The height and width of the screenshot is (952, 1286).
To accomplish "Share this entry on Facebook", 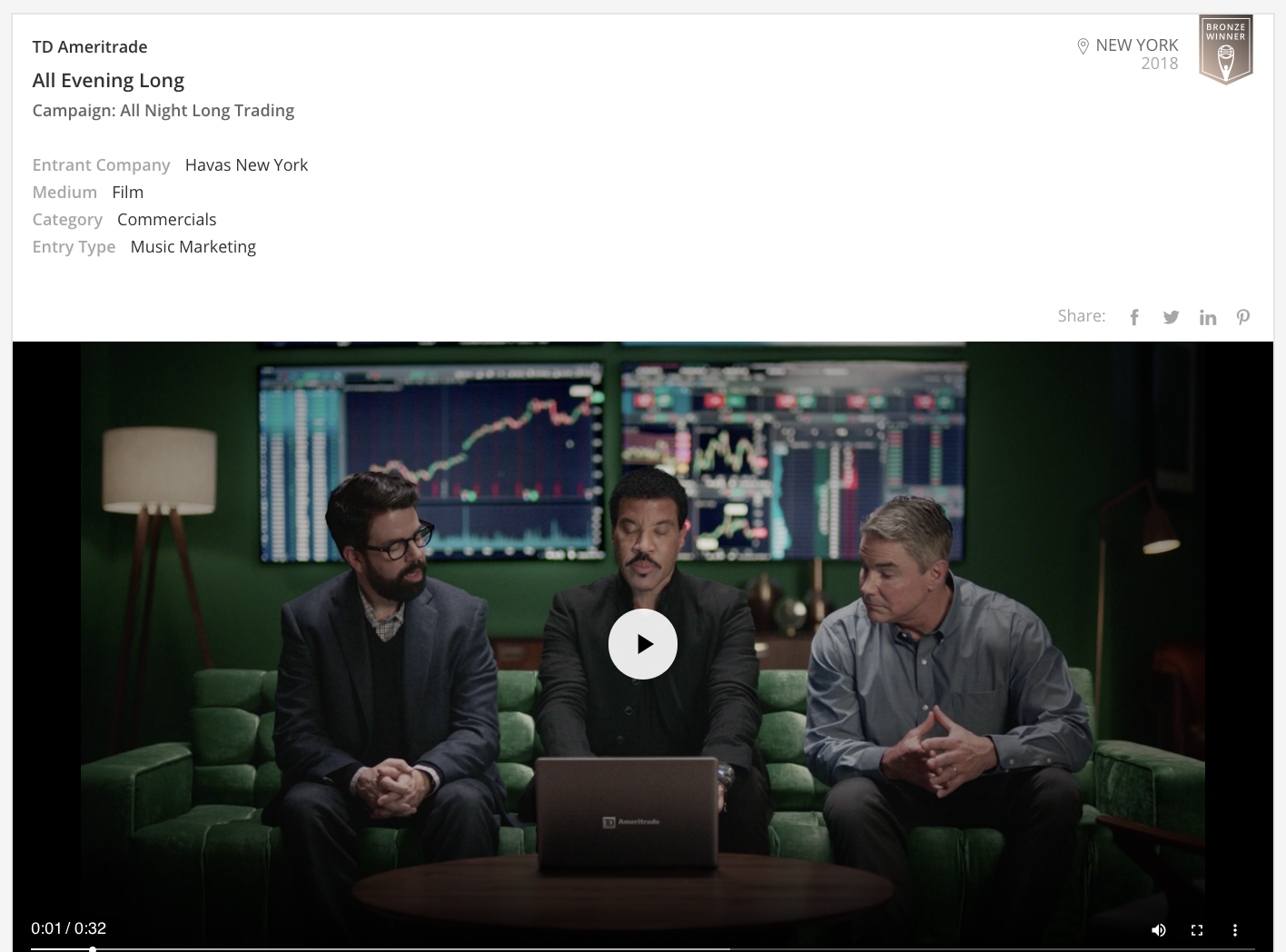I will (x=1134, y=317).
